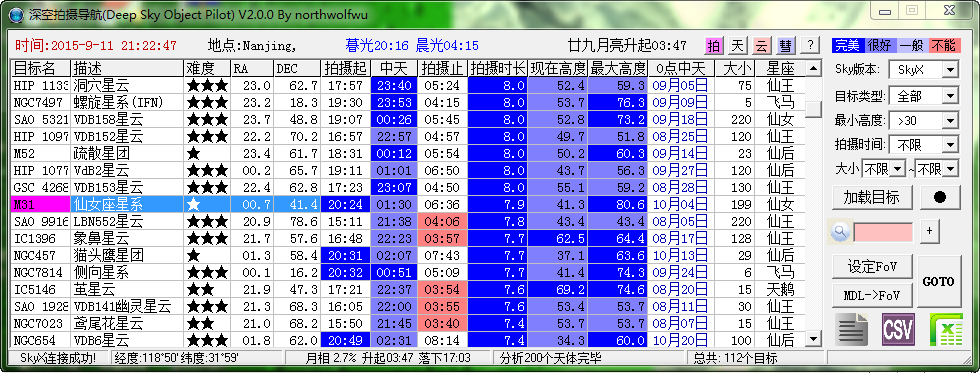Toggle the 拍 filter button

pyautogui.click(x=714, y=45)
